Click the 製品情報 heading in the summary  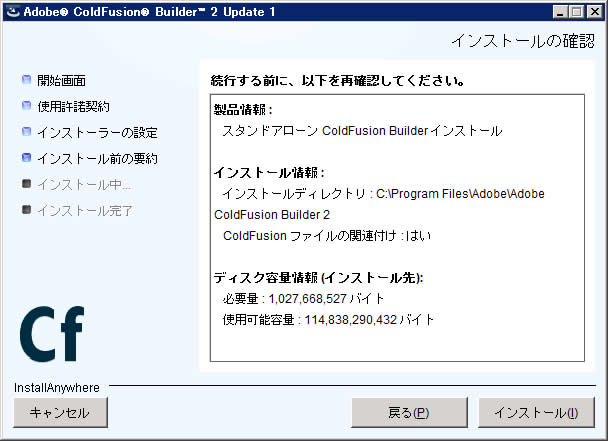tap(243, 110)
